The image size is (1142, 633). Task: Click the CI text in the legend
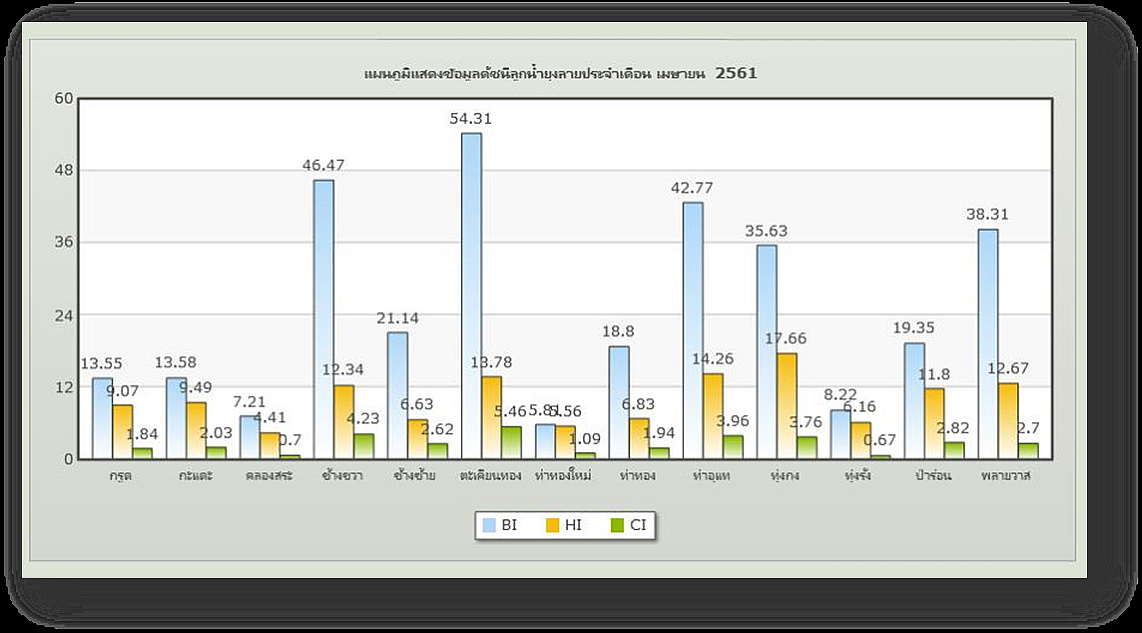click(638, 525)
